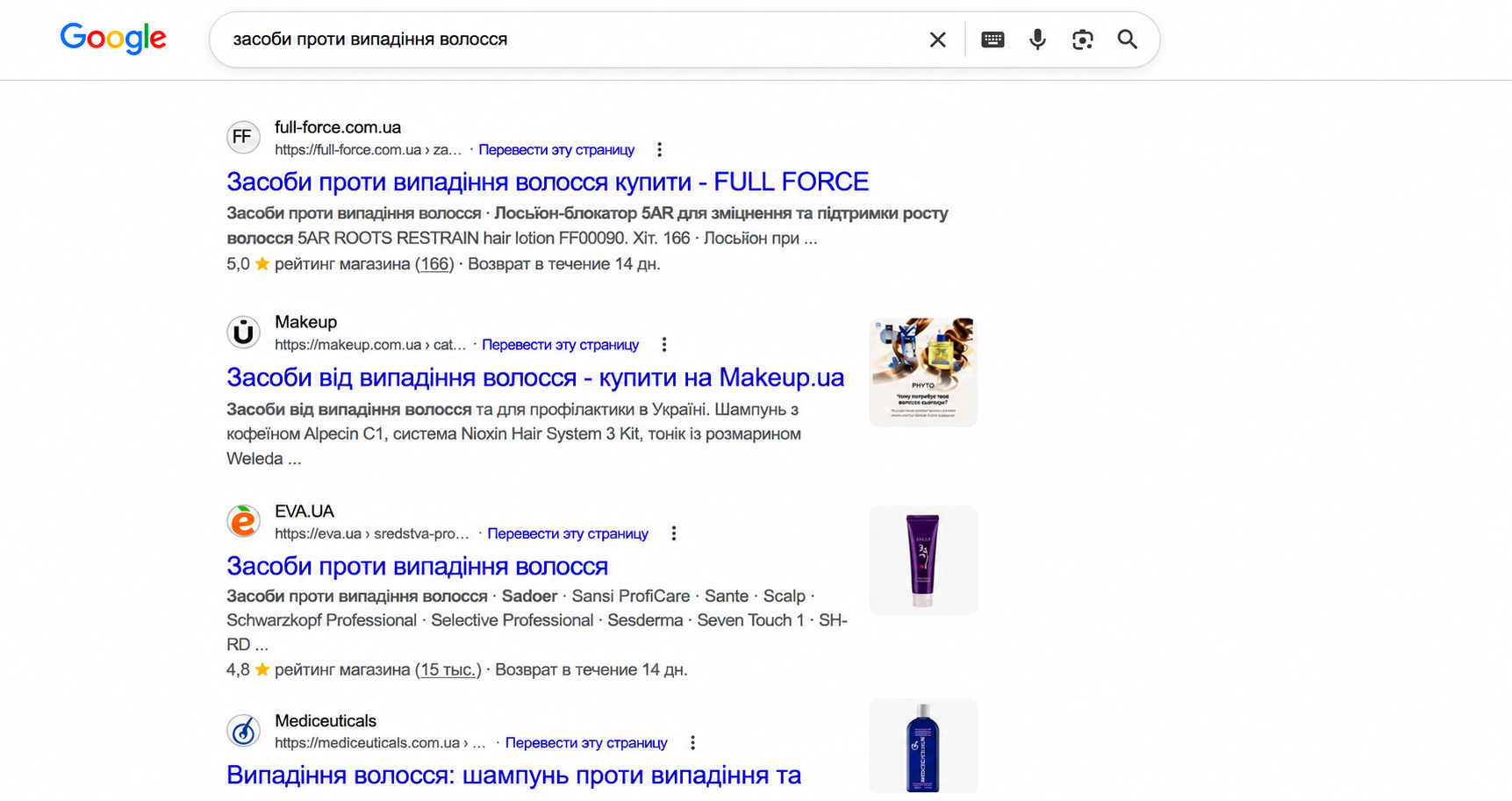Click 'Возврат в течение 14 дн.' under FULL FORCE
The image size is (1512, 801).
tap(563, 264)
